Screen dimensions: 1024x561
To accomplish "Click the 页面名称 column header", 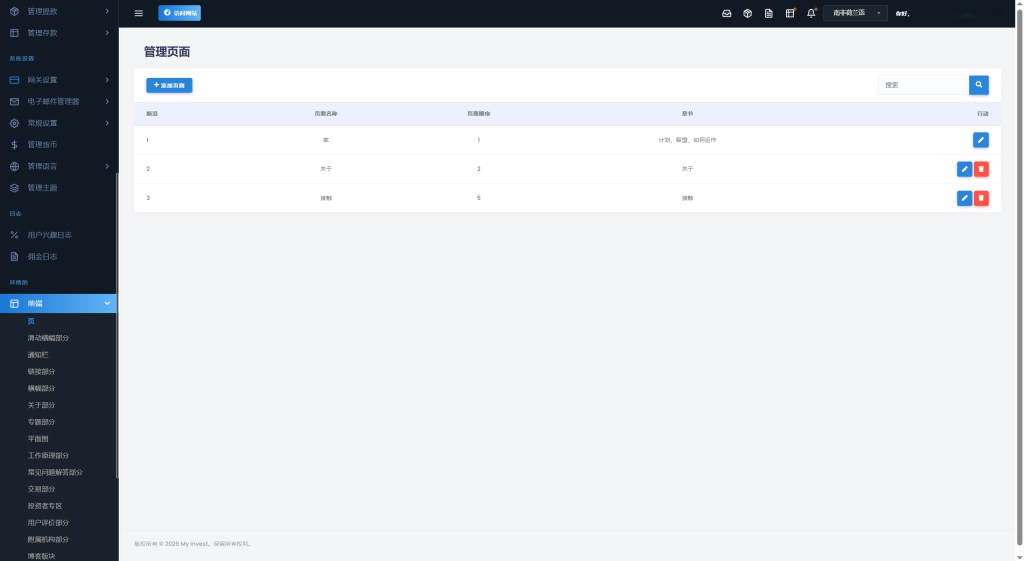I will click(326, 114).
